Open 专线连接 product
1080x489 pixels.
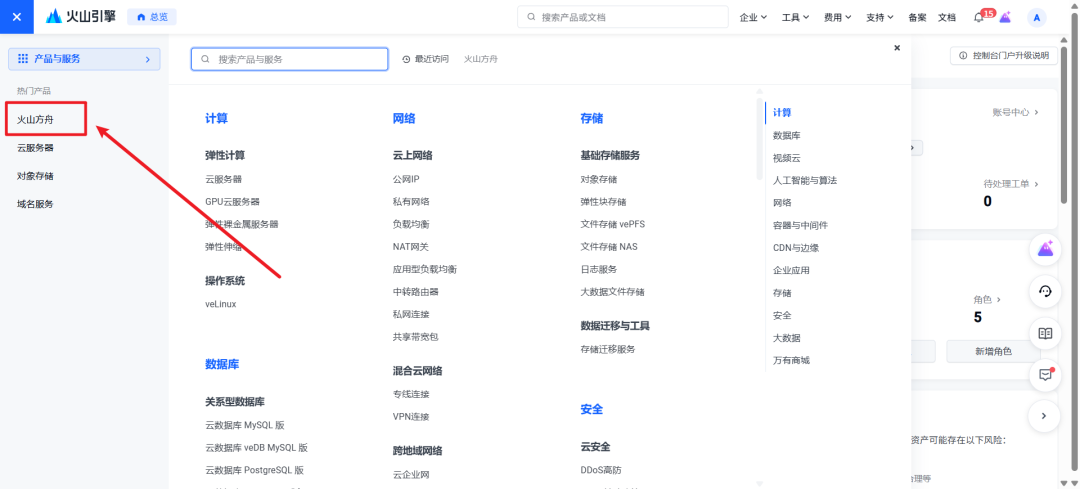click(x=411, y=395)
